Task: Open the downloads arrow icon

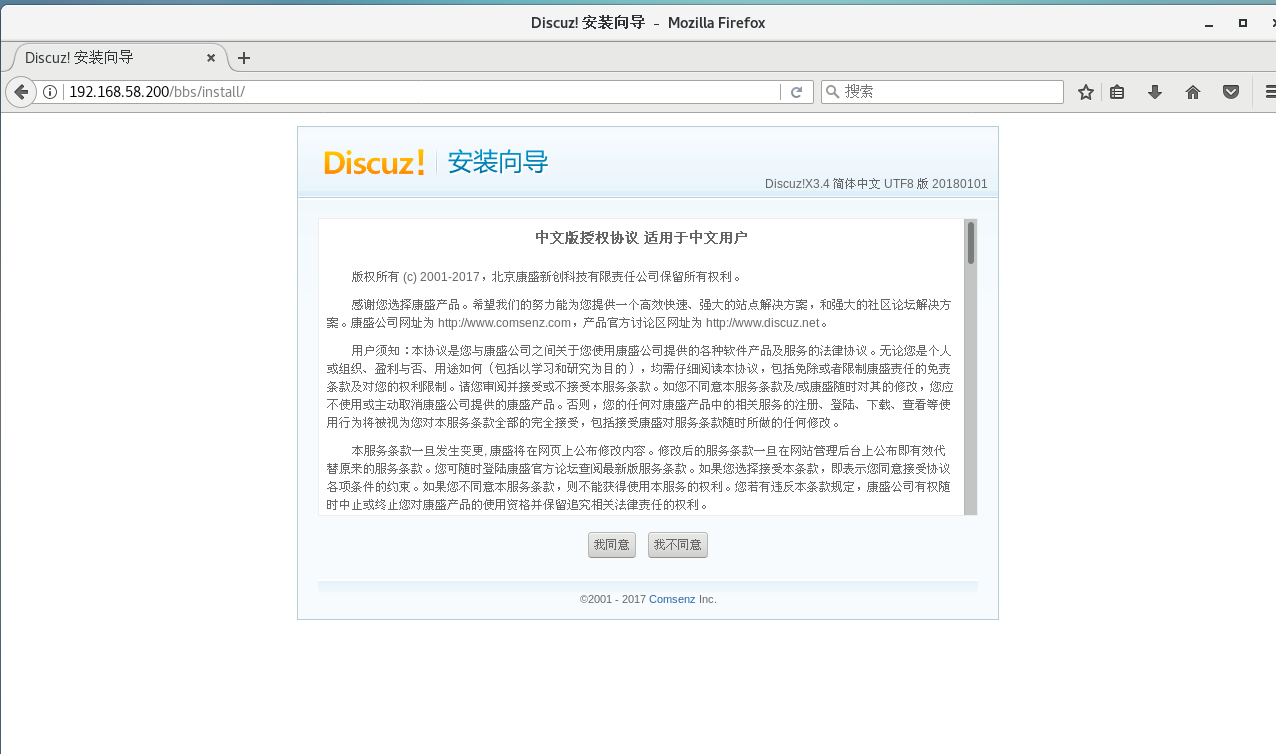Action: pos(1155,92)
